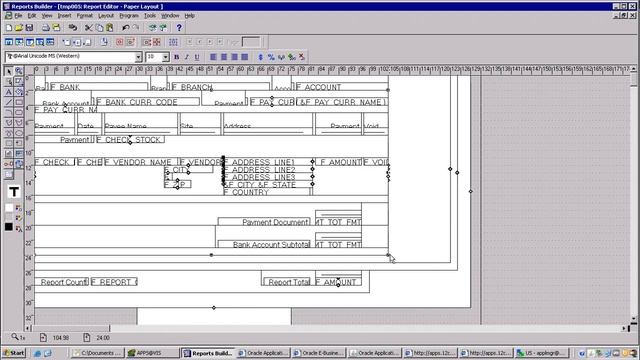Click the Underline formatting button
This screenshot has width=640, height=360.
click(197, 57)
